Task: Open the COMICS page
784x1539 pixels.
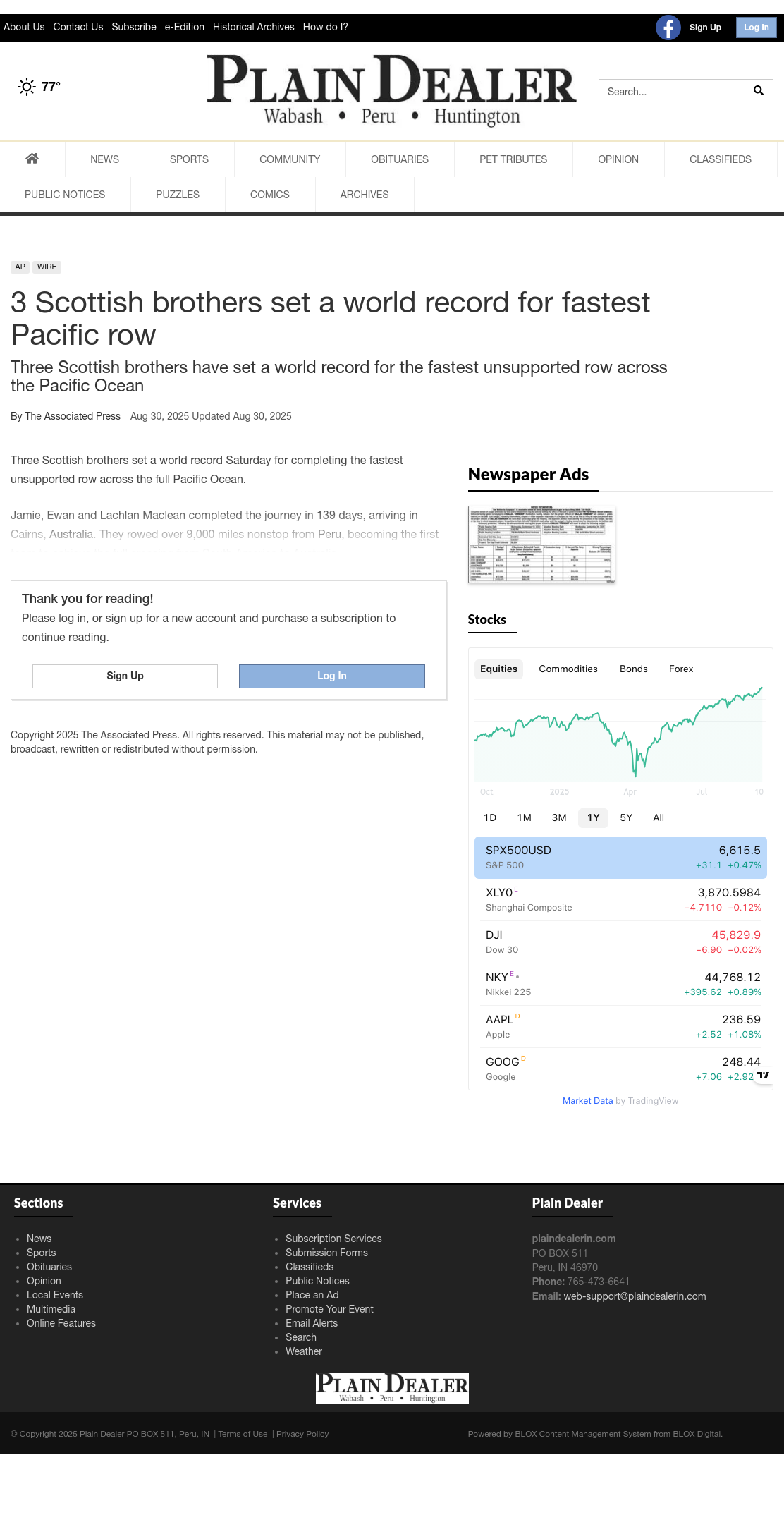Action: (x=270, y=195)
